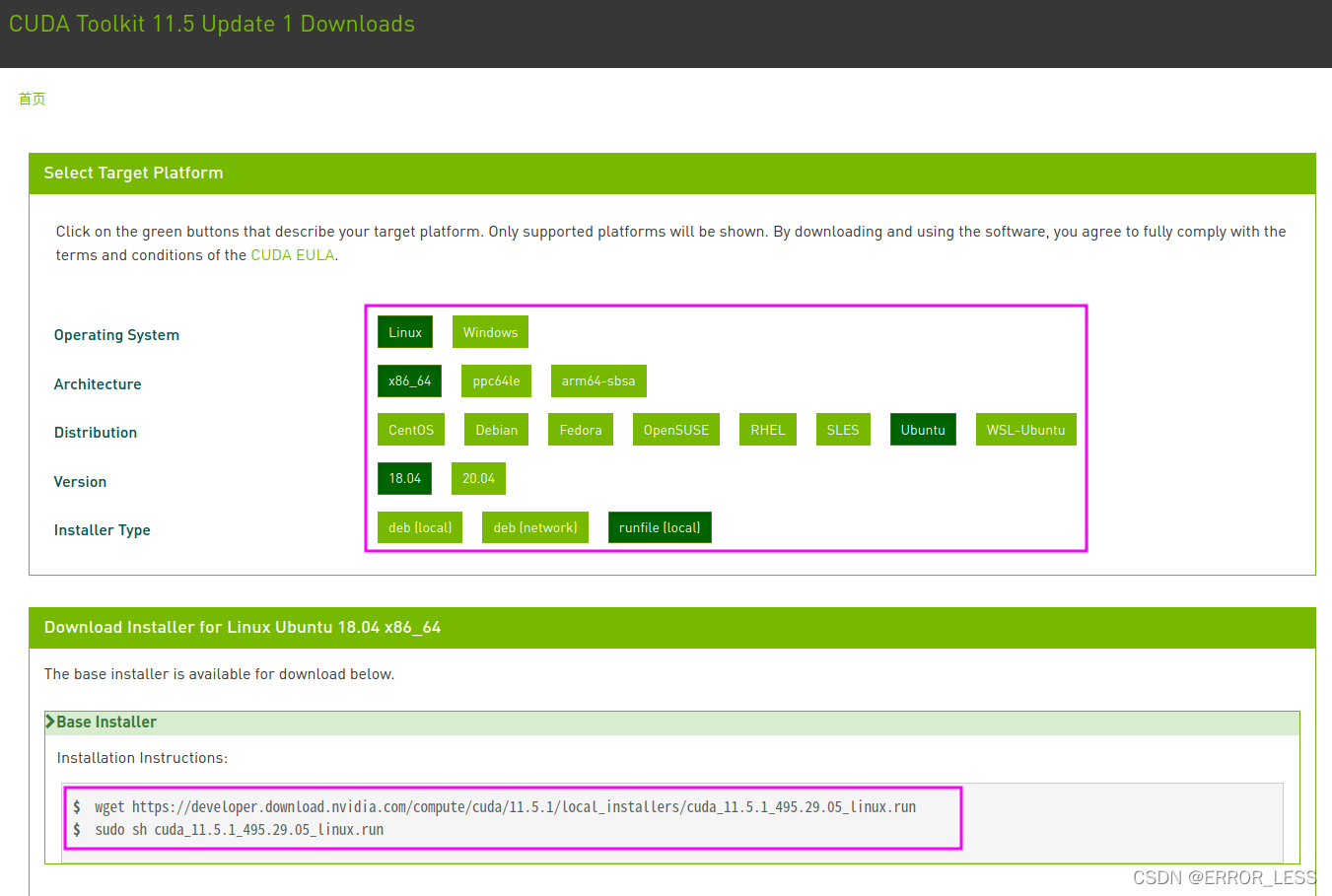Choose version 20.04

point(478,478)
